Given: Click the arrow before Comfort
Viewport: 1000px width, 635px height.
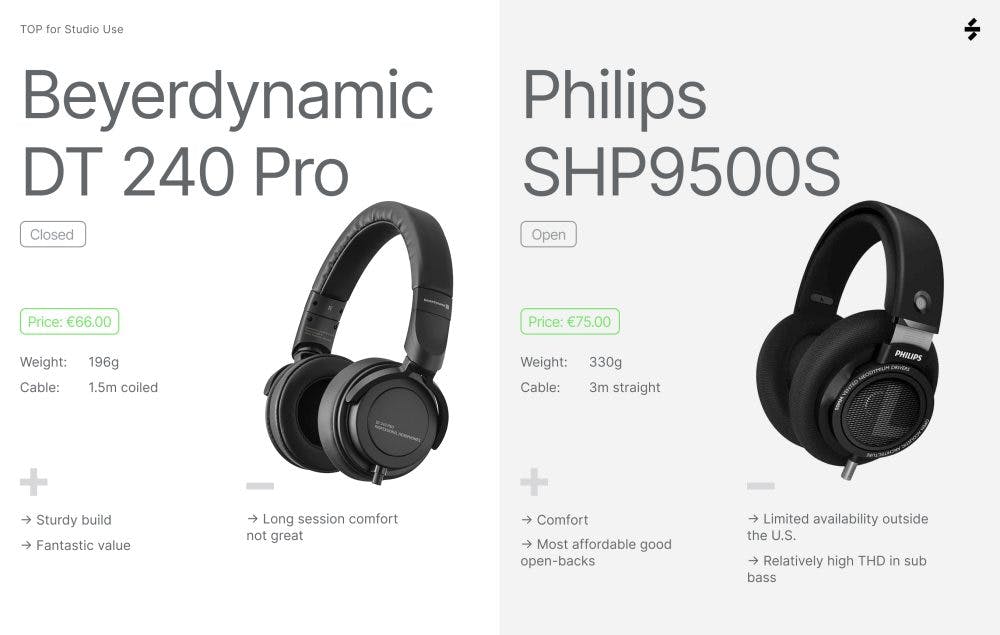Looking at the screenshot, I should point(527,520).
